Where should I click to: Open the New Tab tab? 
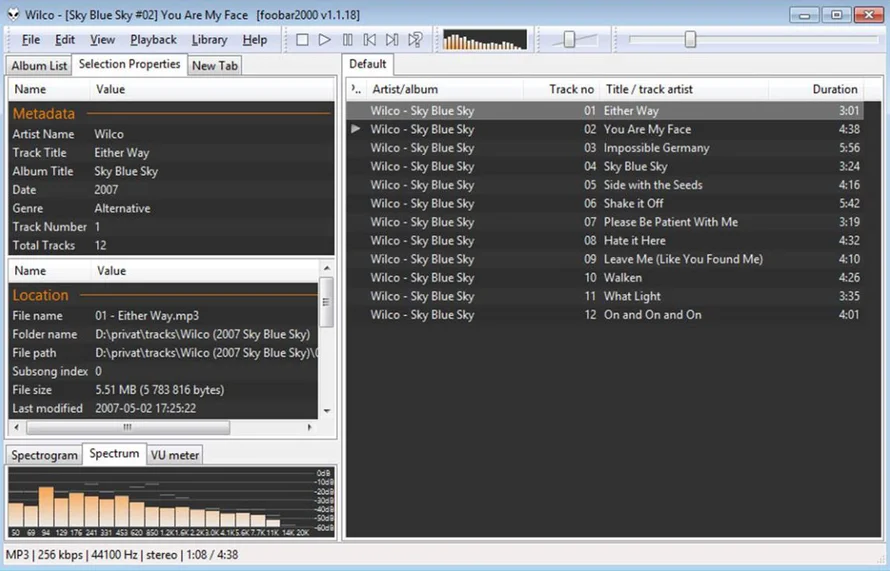[215, 66]
